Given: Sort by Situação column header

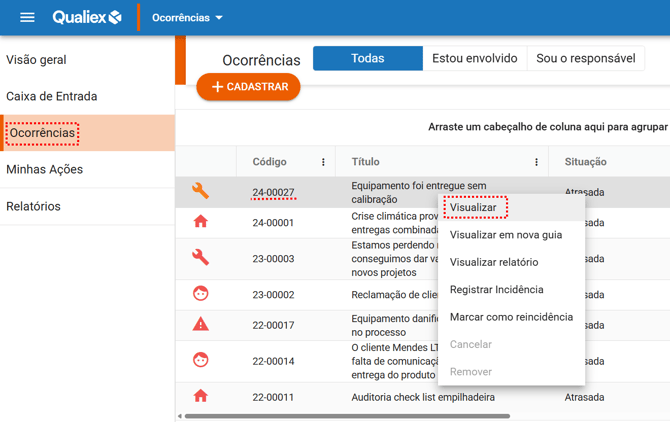Looking at the screenshot, I should click(585, 162).
